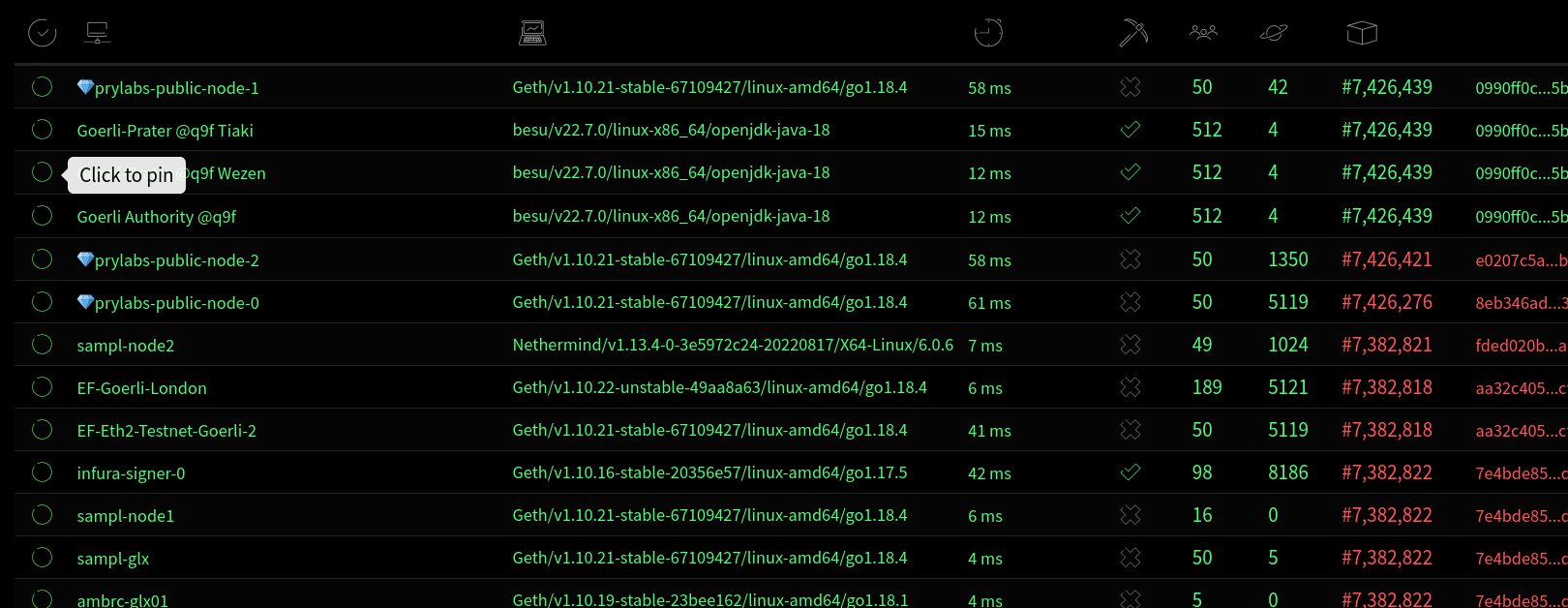Sort by pending transactions planet header icon
Screen dimensions: 1568x608
[x=1274, y=33]
